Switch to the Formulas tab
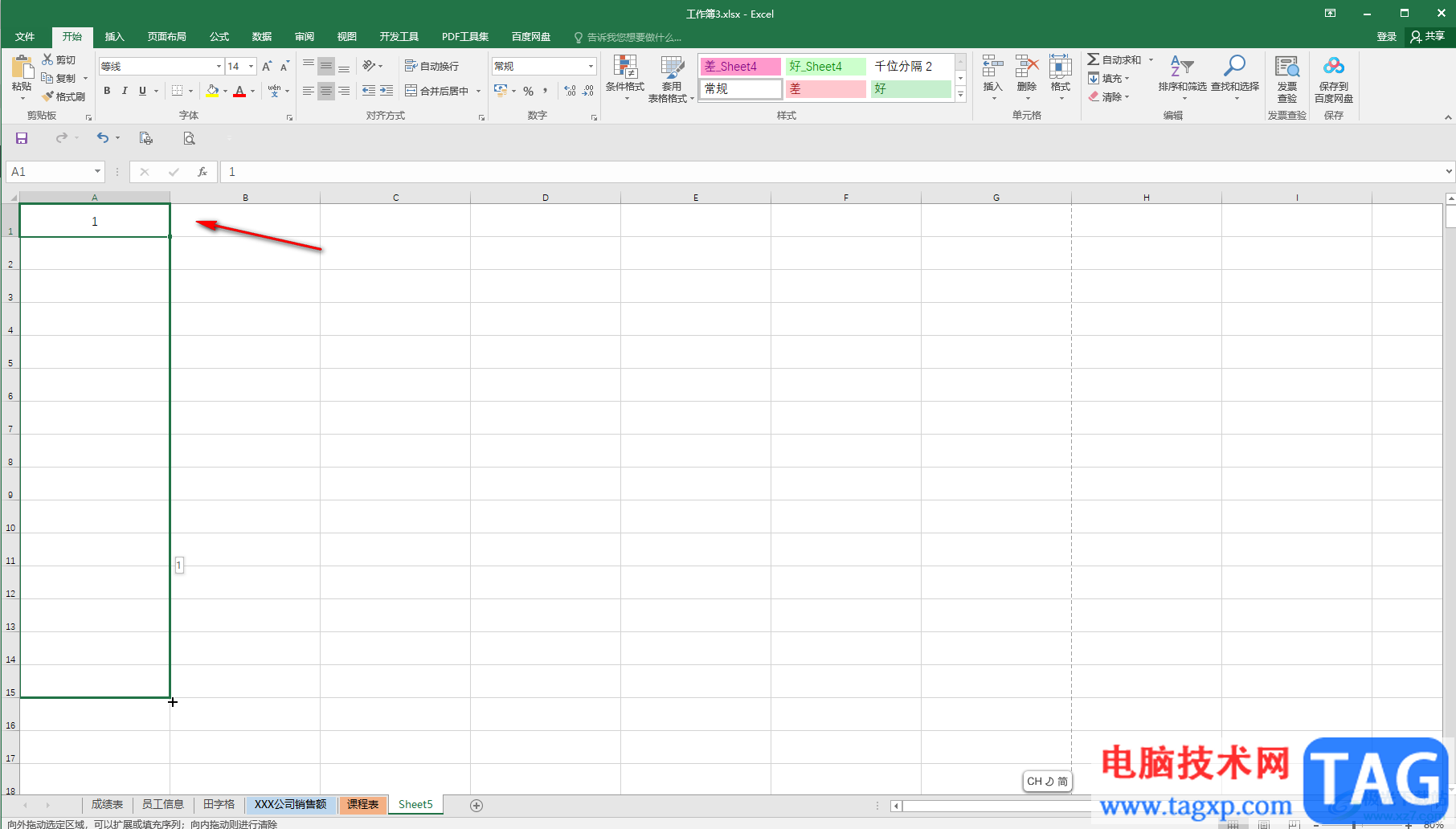Image resolution: width=1456 pixels, height=829 pixels. coord(219,37)
